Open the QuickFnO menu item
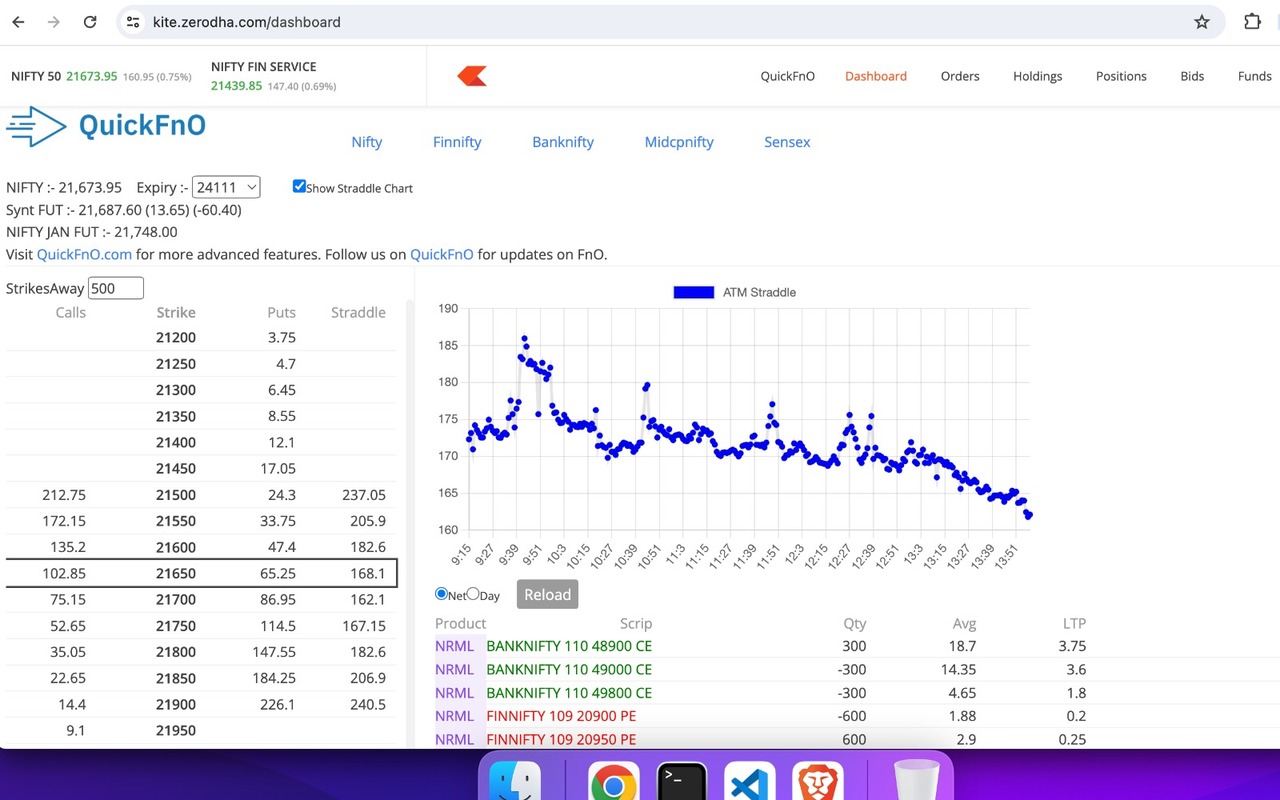The width and height of the screenshot is (1280, 800). point(787,76)
